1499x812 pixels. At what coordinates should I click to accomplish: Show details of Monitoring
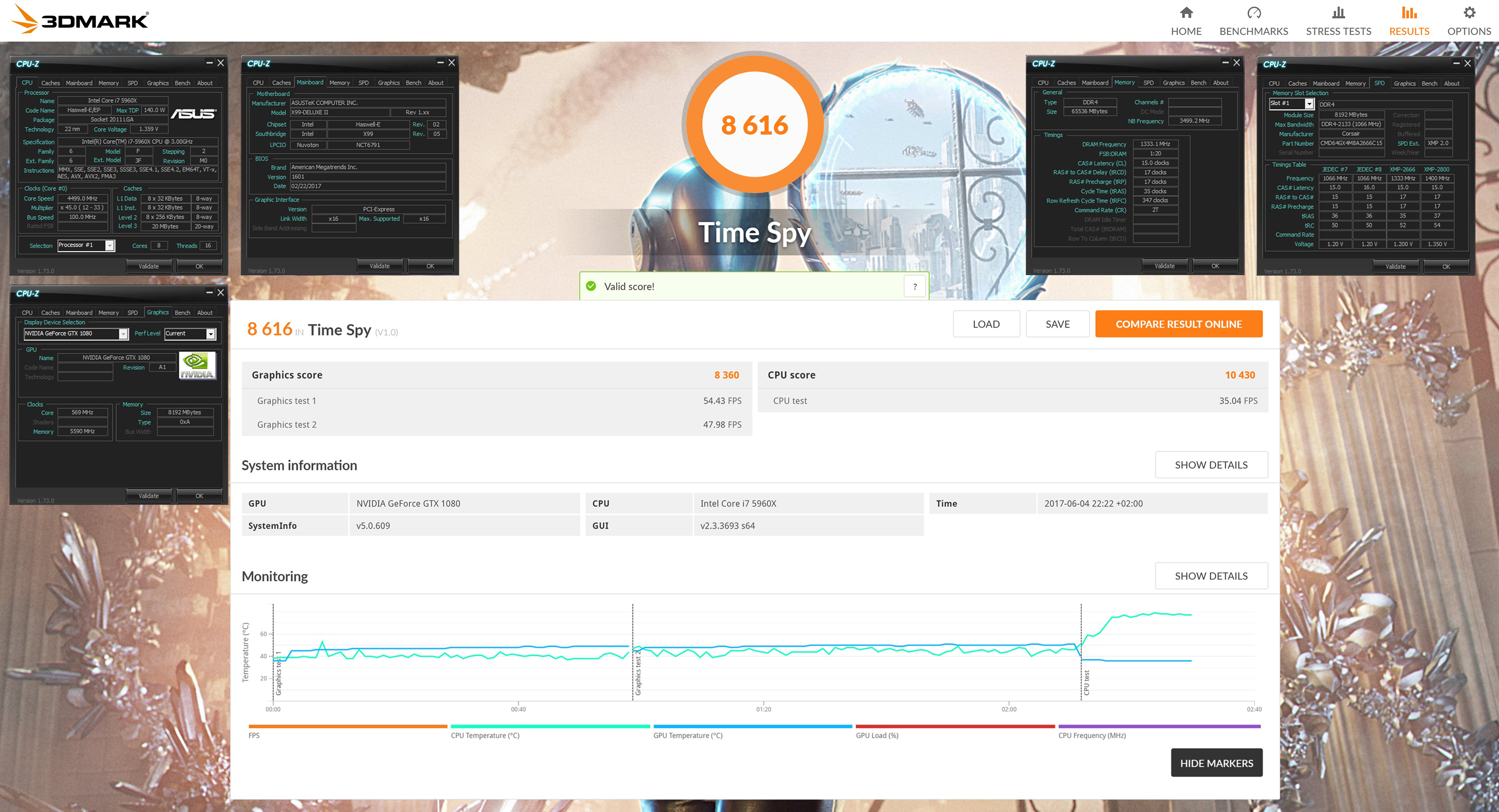click(1211, 576)
